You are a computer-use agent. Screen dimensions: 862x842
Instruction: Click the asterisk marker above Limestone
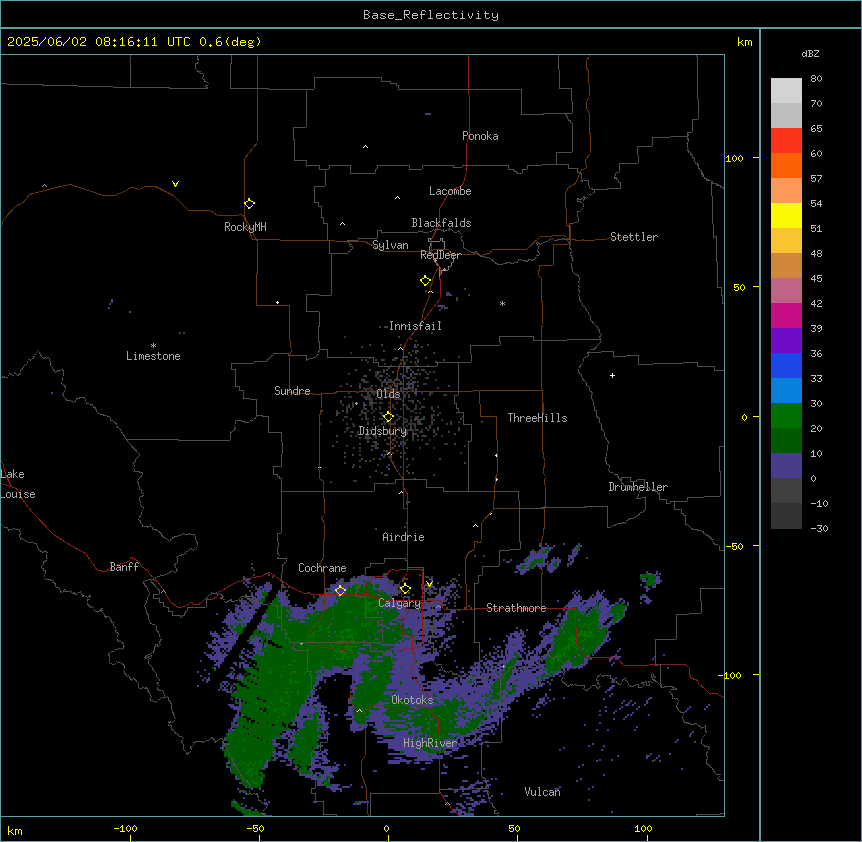(x=153, y=345)
